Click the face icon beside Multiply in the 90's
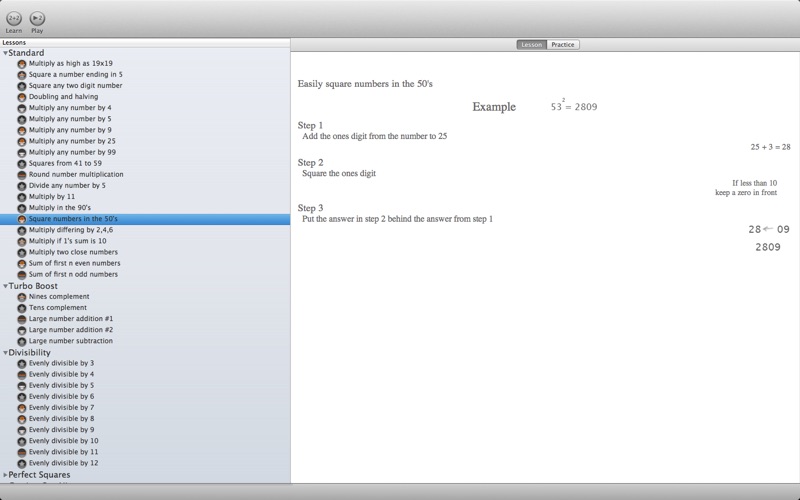Image resolution: width=800 pixels, height=500 pixels. click(21, 208)
